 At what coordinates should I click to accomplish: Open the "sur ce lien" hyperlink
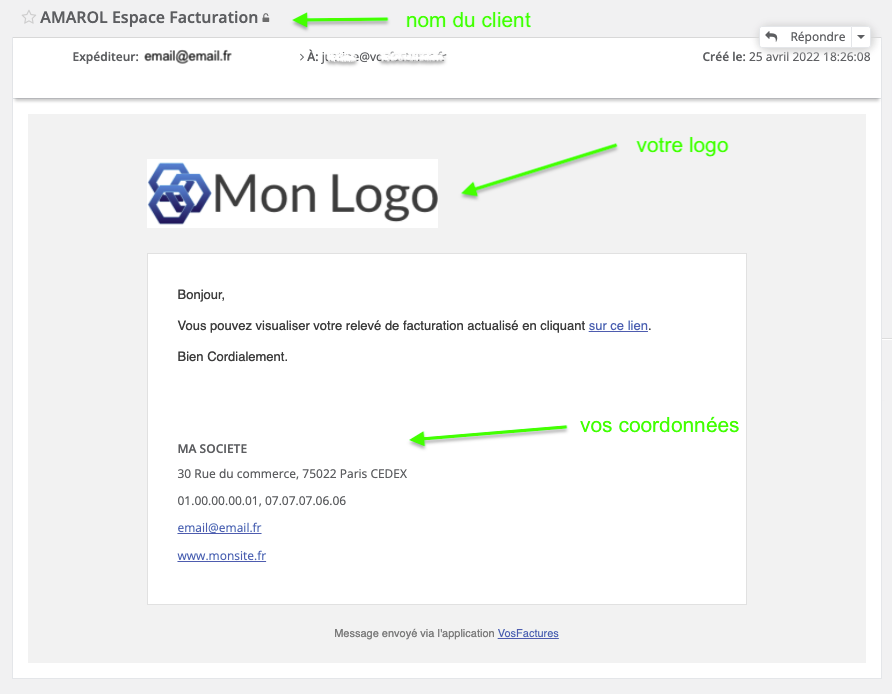click(617, 325)
